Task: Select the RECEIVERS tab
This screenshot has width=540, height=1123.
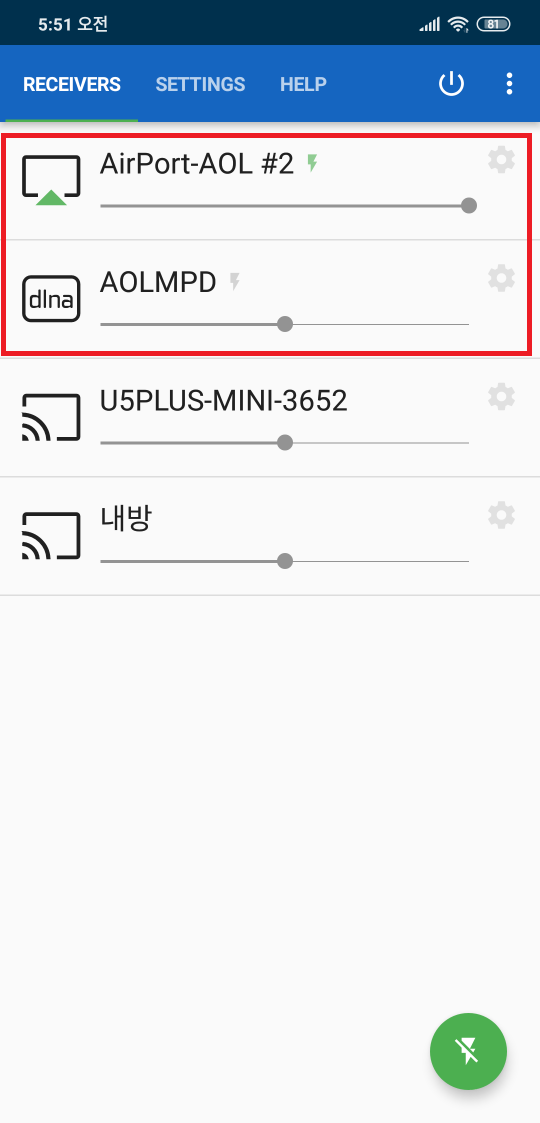Action: (x=72, y=85)
